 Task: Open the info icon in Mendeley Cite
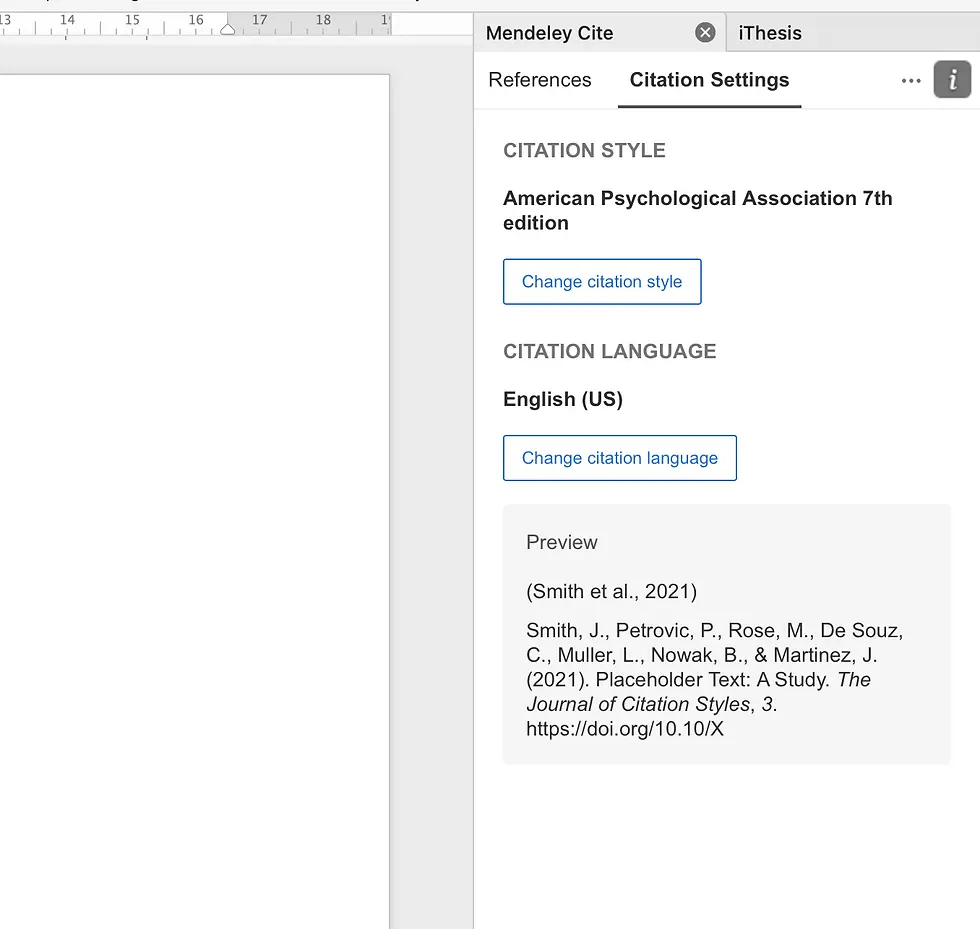click(952, 79)
